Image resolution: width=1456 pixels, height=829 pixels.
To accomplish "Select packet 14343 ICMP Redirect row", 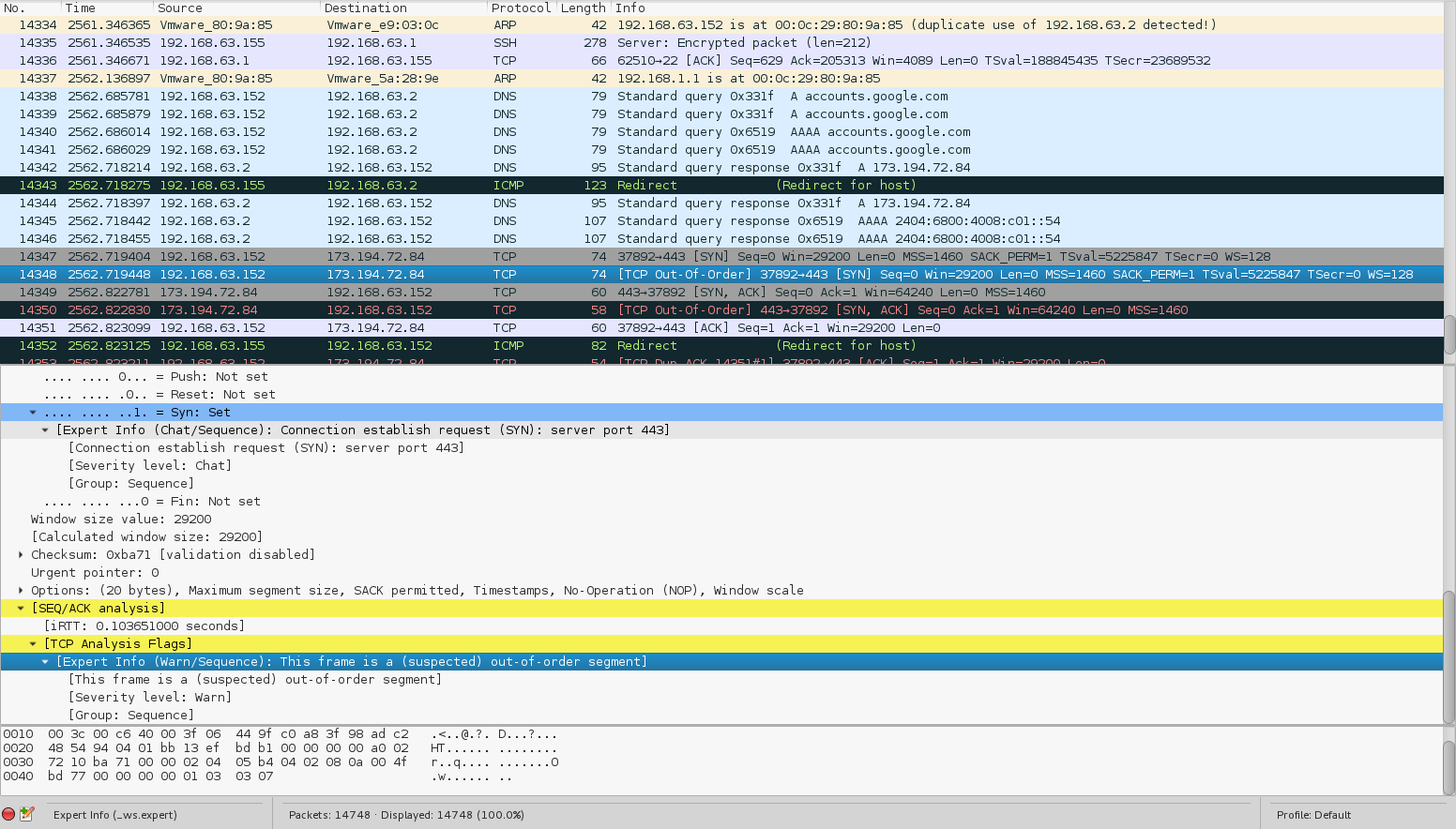I will pos(721,186).
